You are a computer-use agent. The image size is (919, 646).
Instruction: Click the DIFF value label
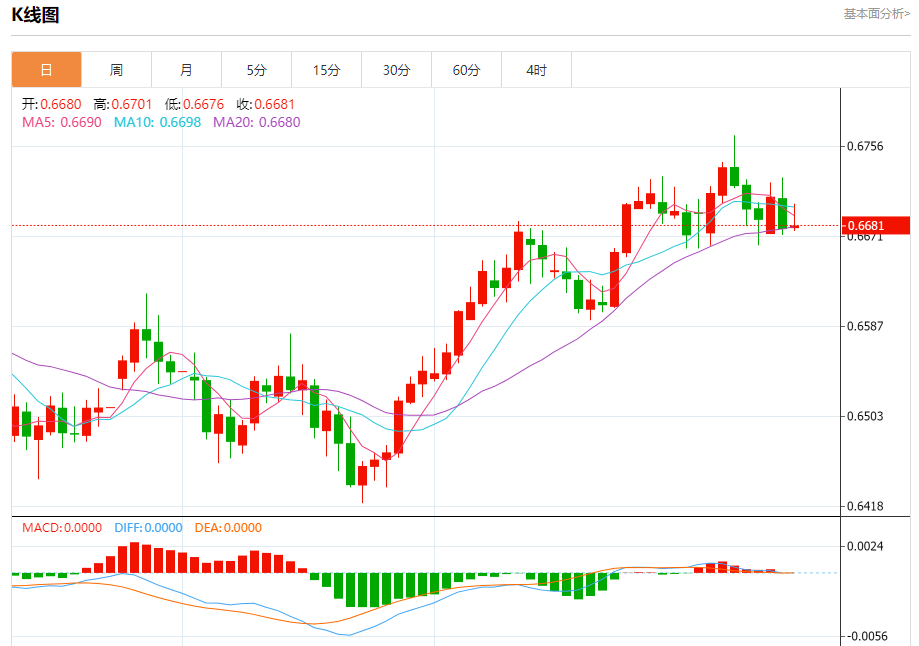coord(148,528)
